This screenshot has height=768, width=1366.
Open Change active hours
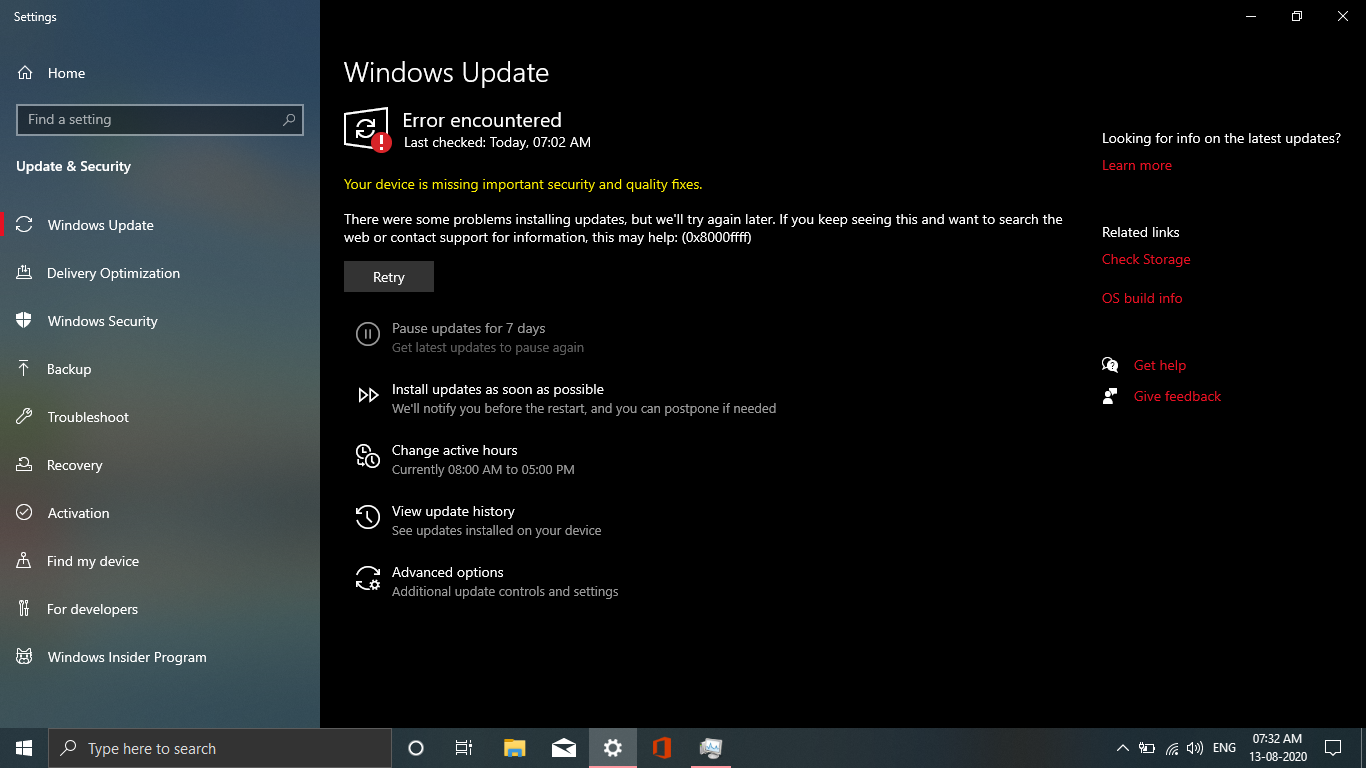pyautogui.click(x=455, y=450)
